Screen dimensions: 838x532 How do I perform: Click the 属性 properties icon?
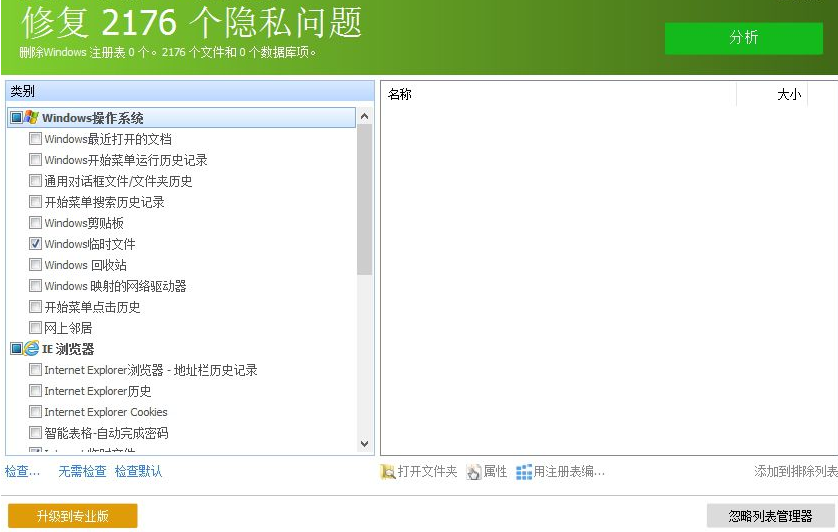pyautogui.click(x=474, y=472)
